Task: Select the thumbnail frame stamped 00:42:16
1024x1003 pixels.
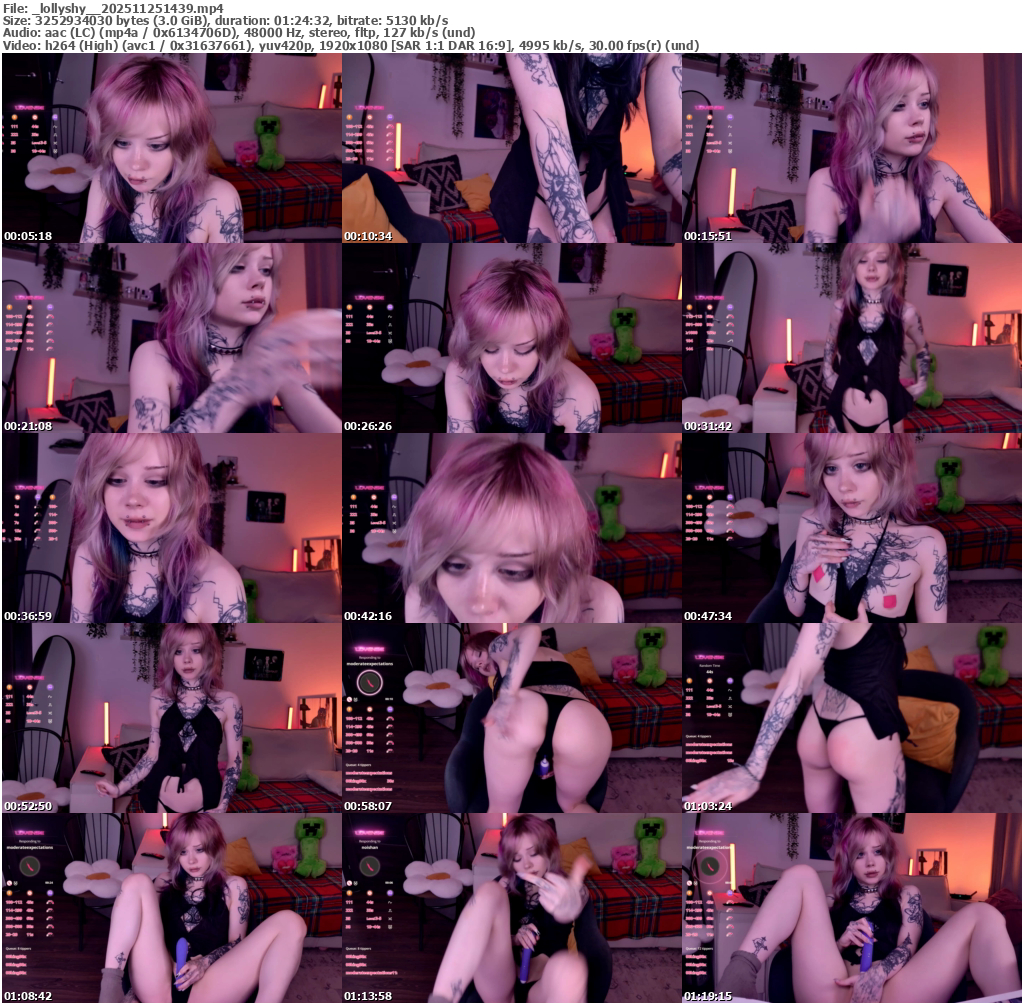Action: click(512, 528)
